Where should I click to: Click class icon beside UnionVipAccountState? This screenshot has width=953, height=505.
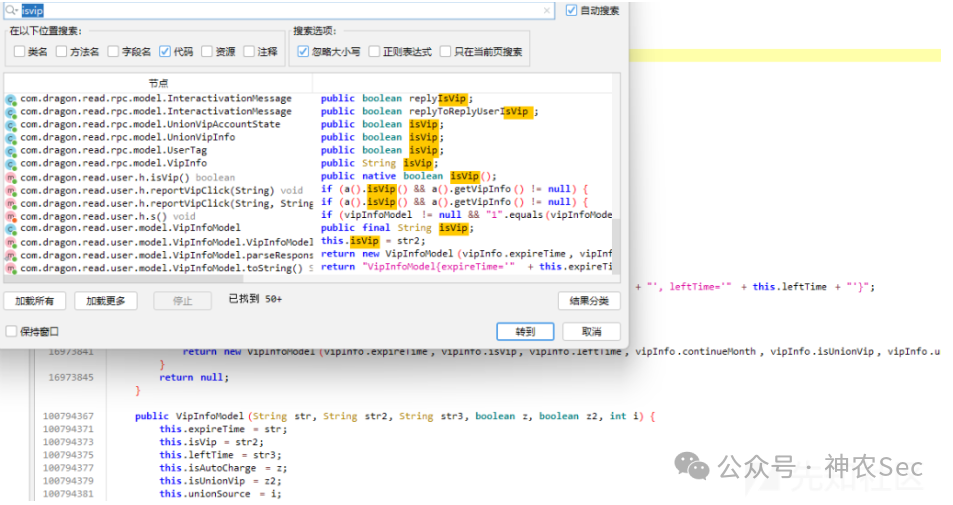[10, 125]
